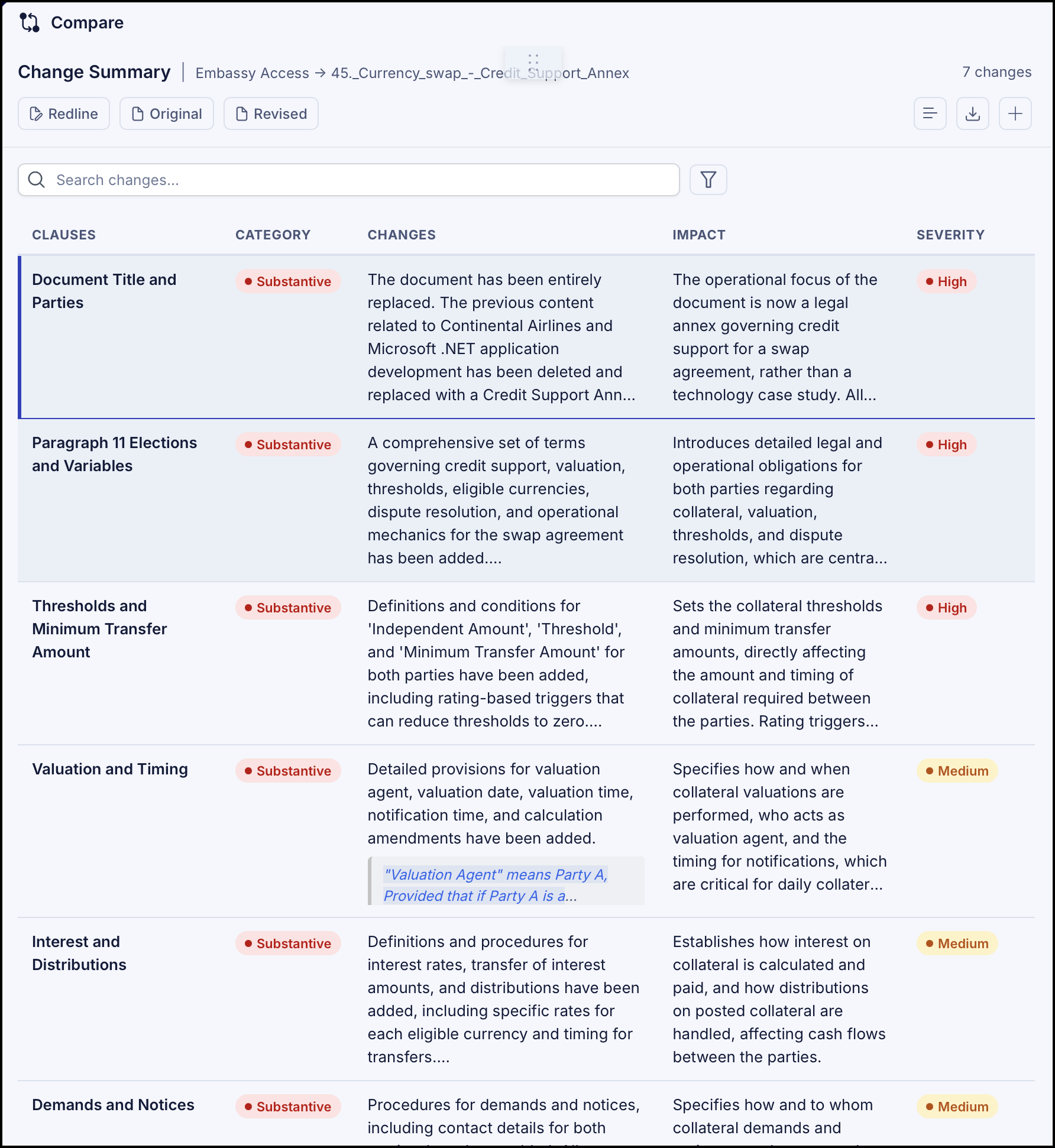Image resolution: width=1055 pixels, height=1148 pixels.
Task: Open the change description for Interest and Distributions
Action: pyautogui.click(x=504, y=999)
